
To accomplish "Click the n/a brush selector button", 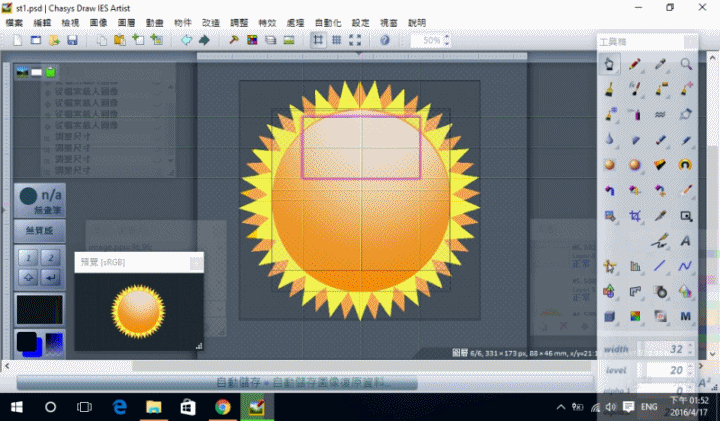I will 40,201.
